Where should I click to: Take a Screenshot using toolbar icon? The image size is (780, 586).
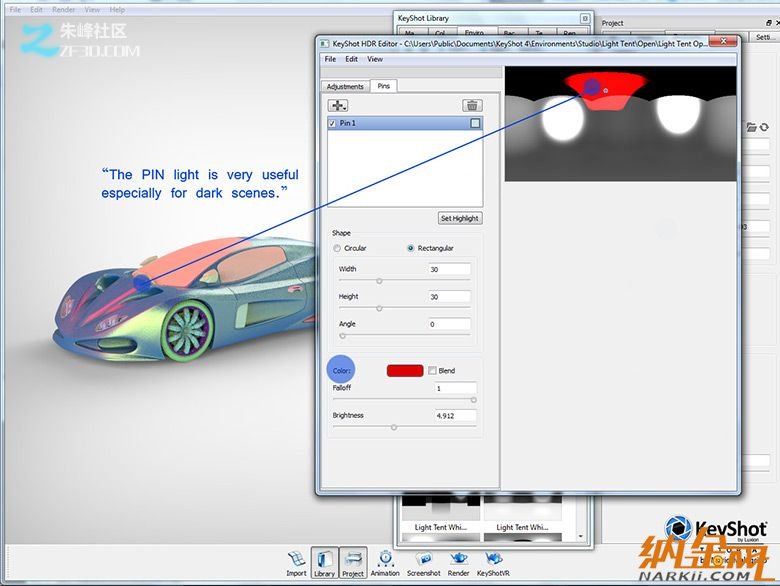[423, 560]
